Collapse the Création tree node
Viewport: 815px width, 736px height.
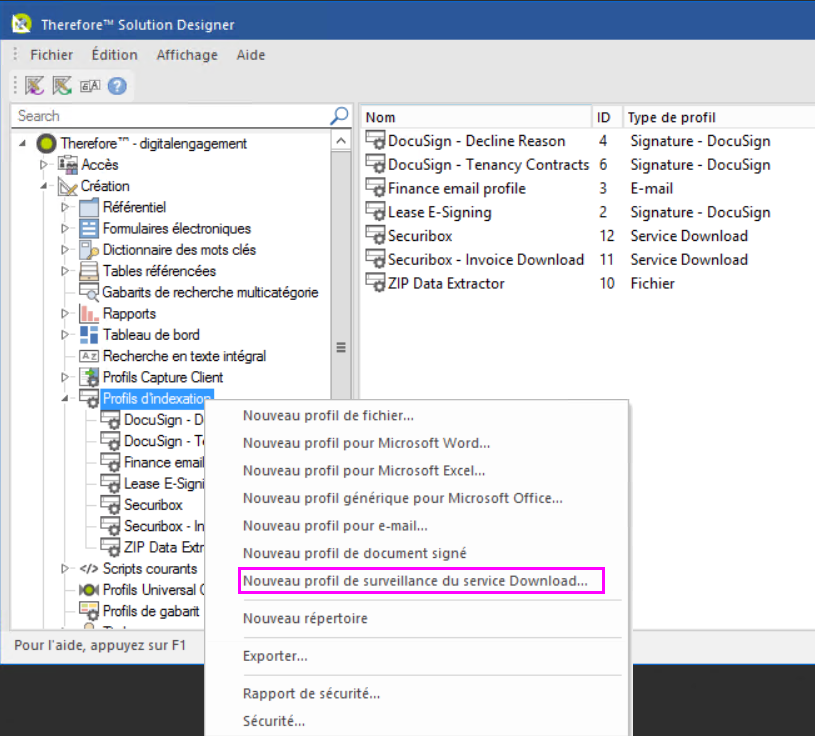click(x=44, y=186)
